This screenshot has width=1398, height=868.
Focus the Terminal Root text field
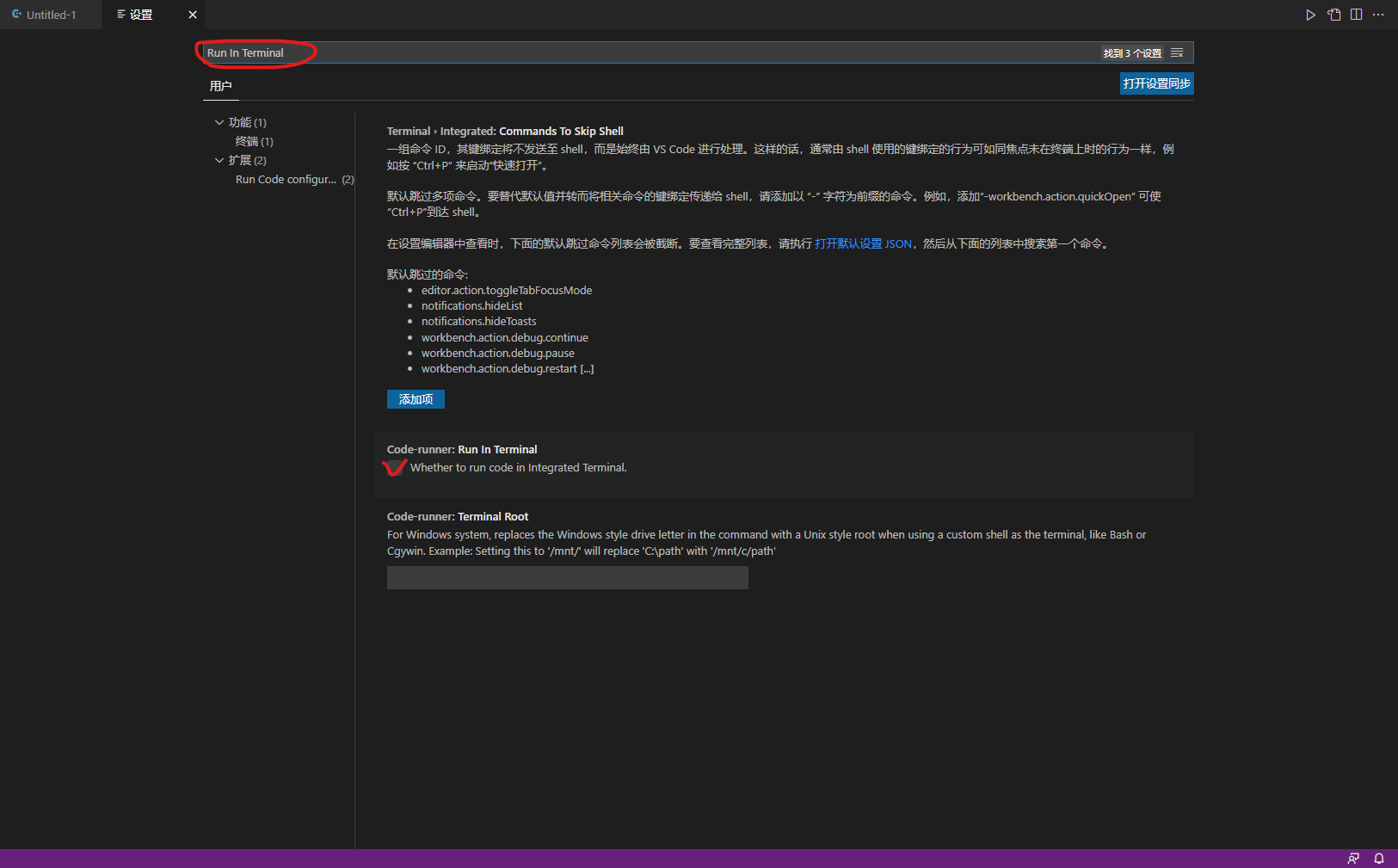[x=568, y=578]
